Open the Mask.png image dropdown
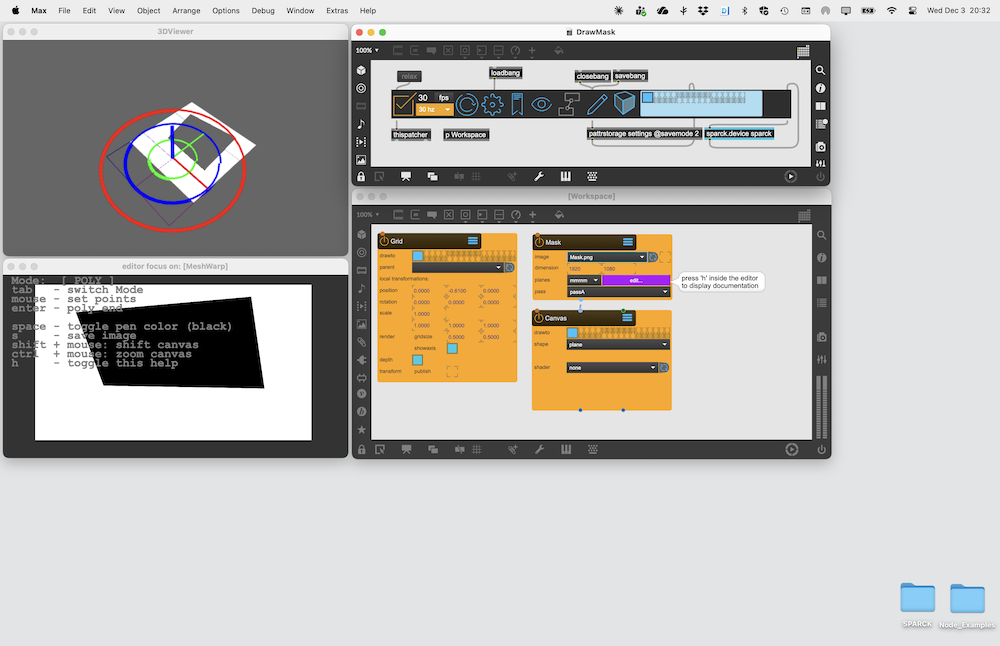This screenshot has height=646, width=1000. coord(607,257)
